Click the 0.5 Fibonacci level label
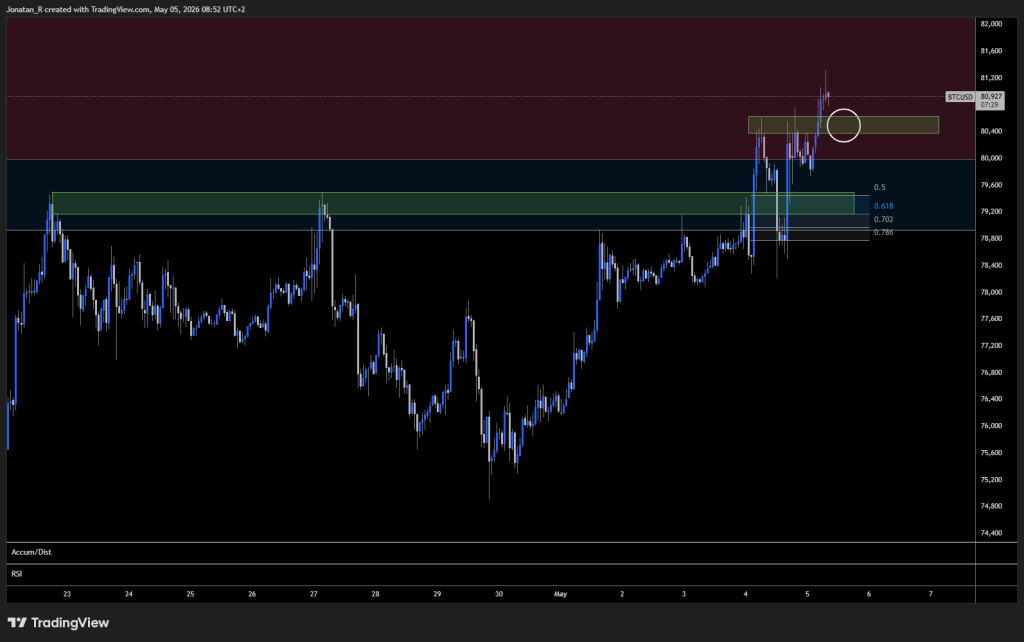This screenshot has width=1024, height=642. (x=880, y=187)
